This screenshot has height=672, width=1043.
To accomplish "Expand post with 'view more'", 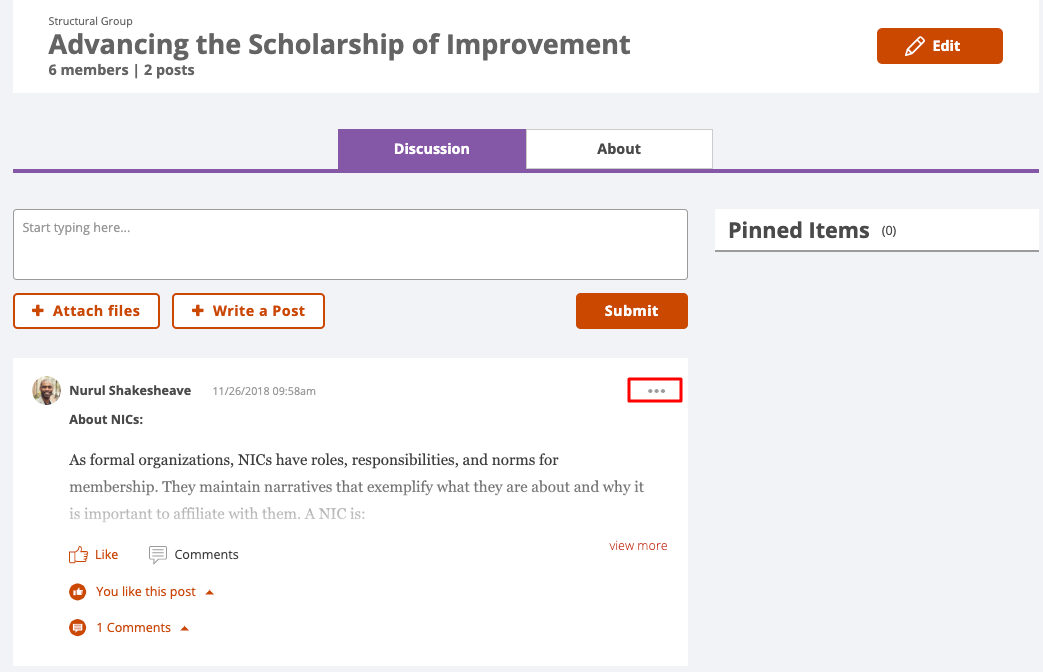I will tap(638, 546).
